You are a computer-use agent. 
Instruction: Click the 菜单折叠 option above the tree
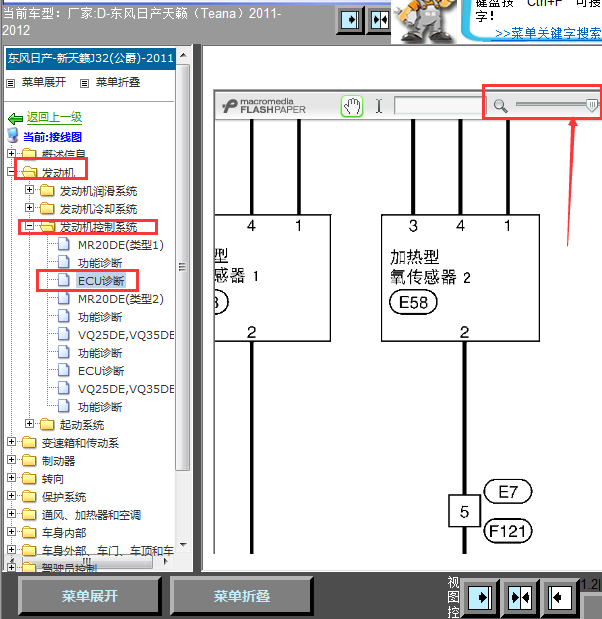pyautogui.click(x=118, y=82)
